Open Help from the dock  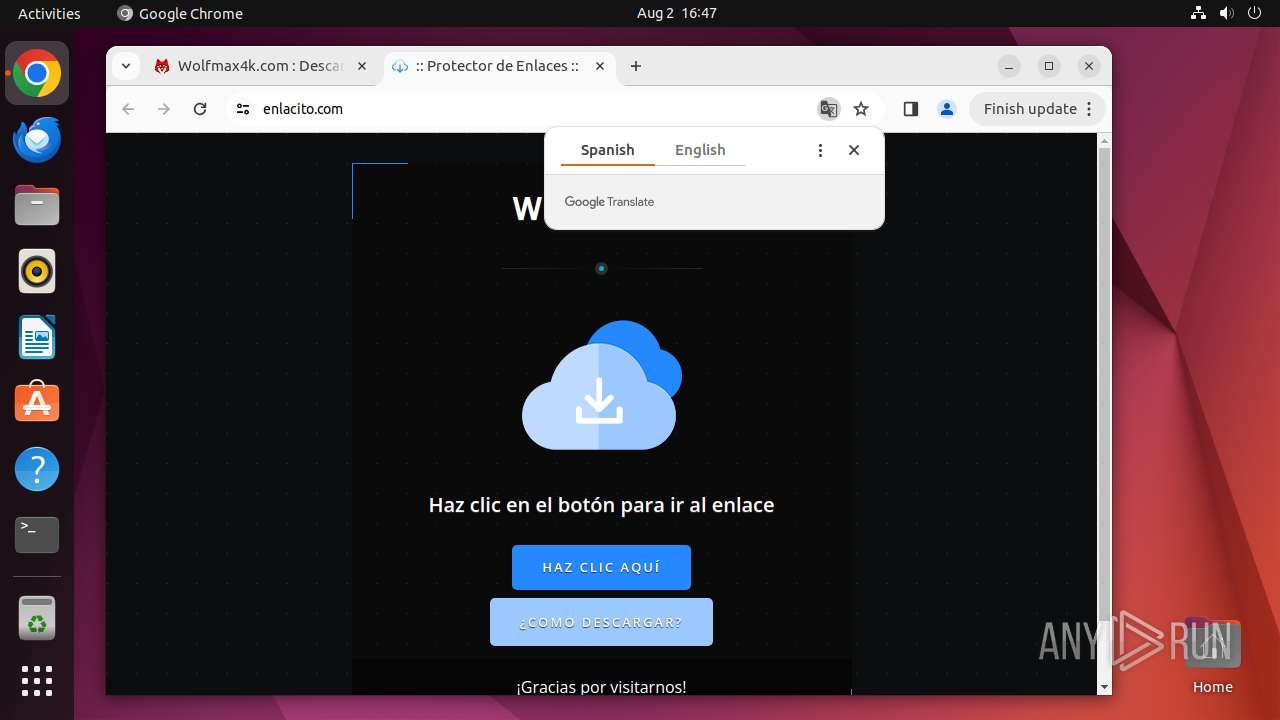click(37, 469)
